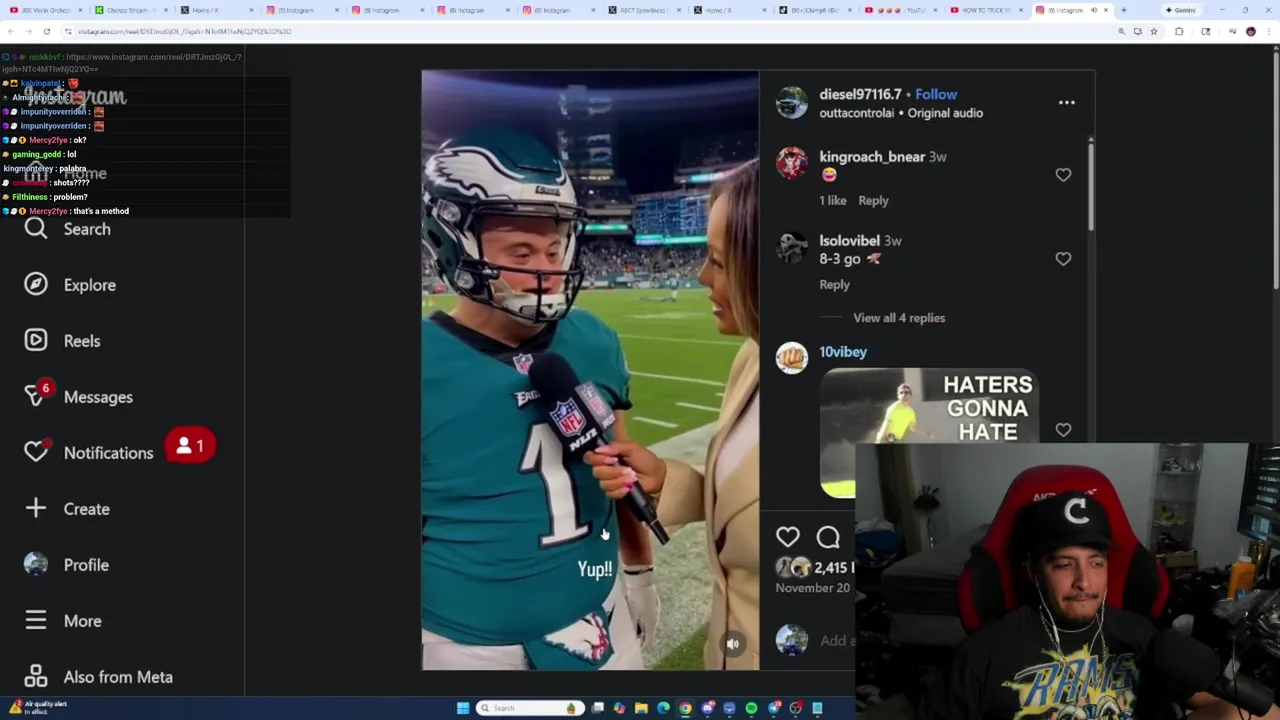Open the Gemini button in Chrome
1280x720 pixels.
click(x=1181, y=10)
